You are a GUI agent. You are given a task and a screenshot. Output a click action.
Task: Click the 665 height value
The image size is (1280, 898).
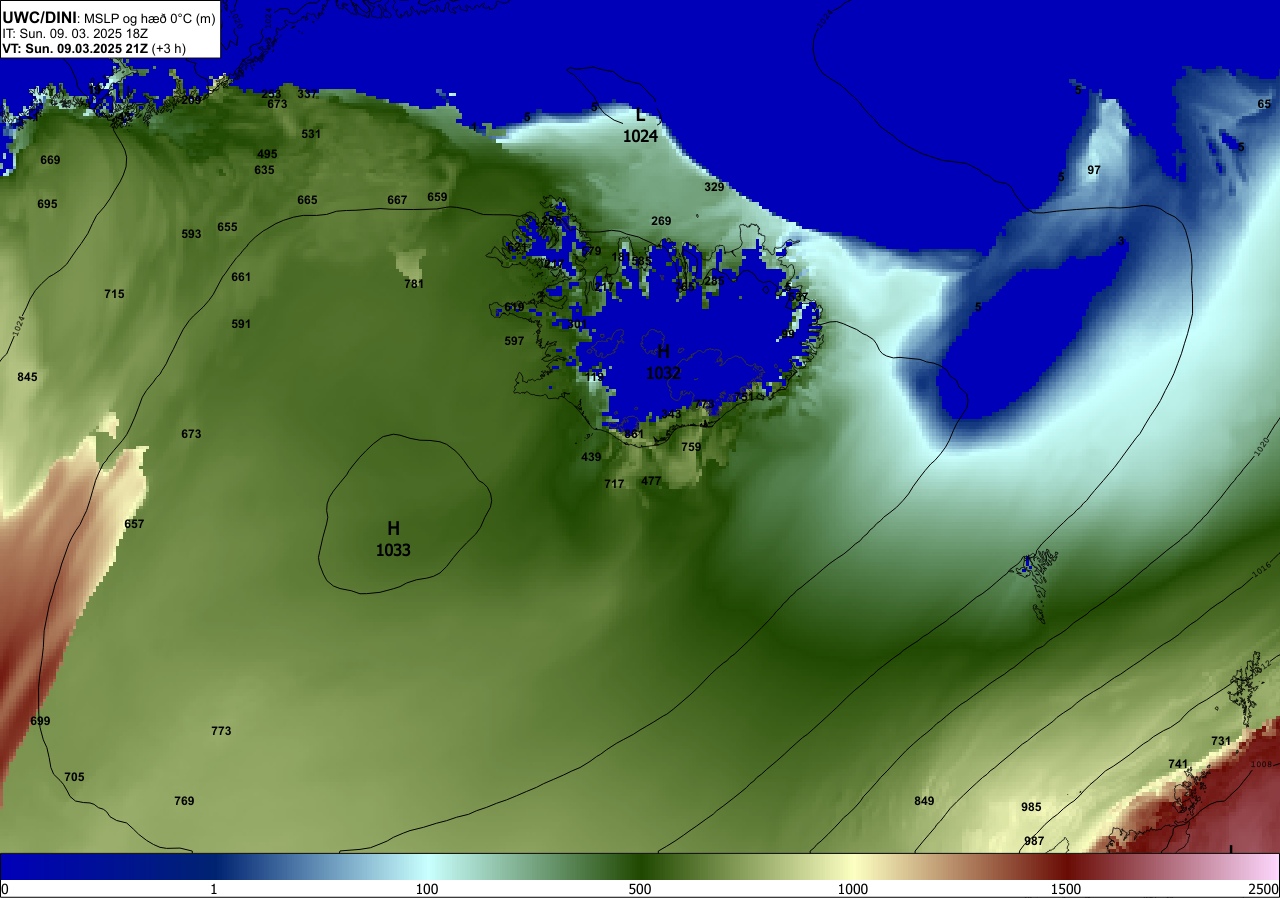[307, 200]
